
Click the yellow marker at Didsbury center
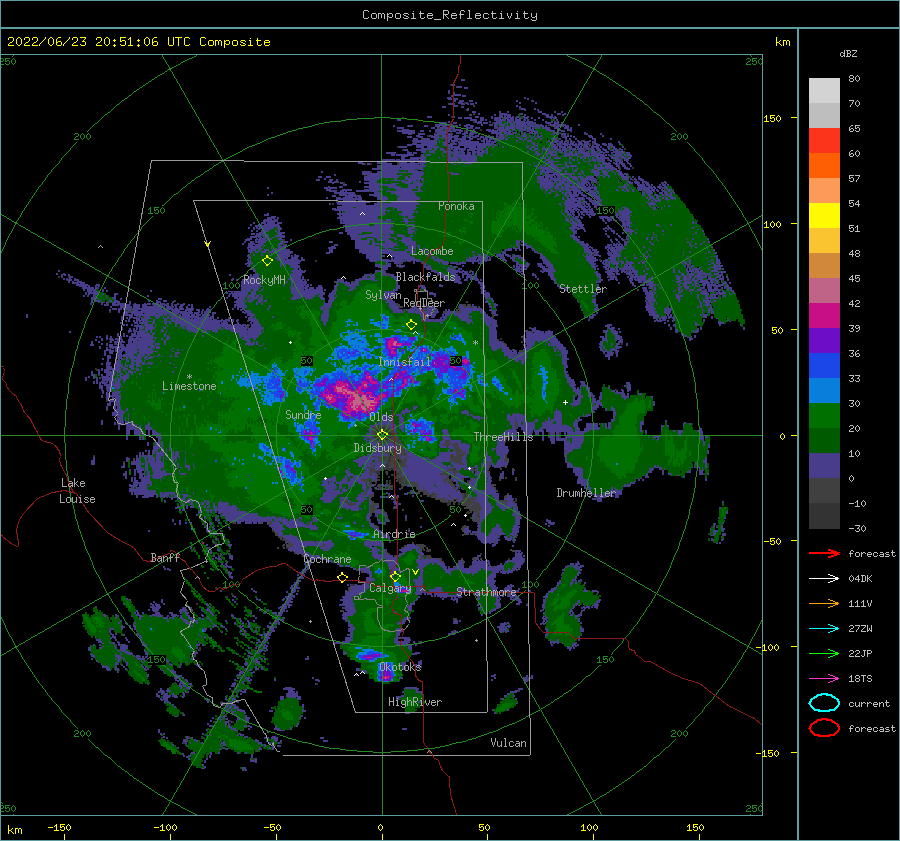[x=382, y=435]
